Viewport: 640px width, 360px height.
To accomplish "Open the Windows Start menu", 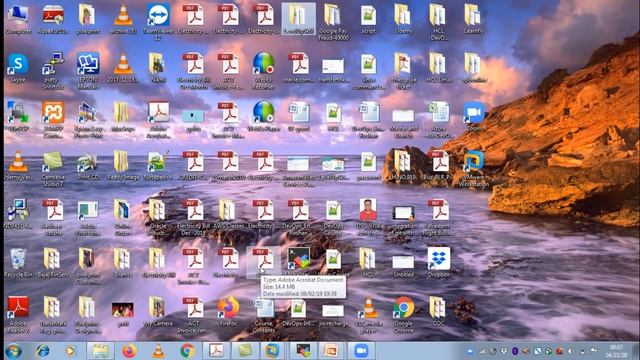I will point(13,351).
